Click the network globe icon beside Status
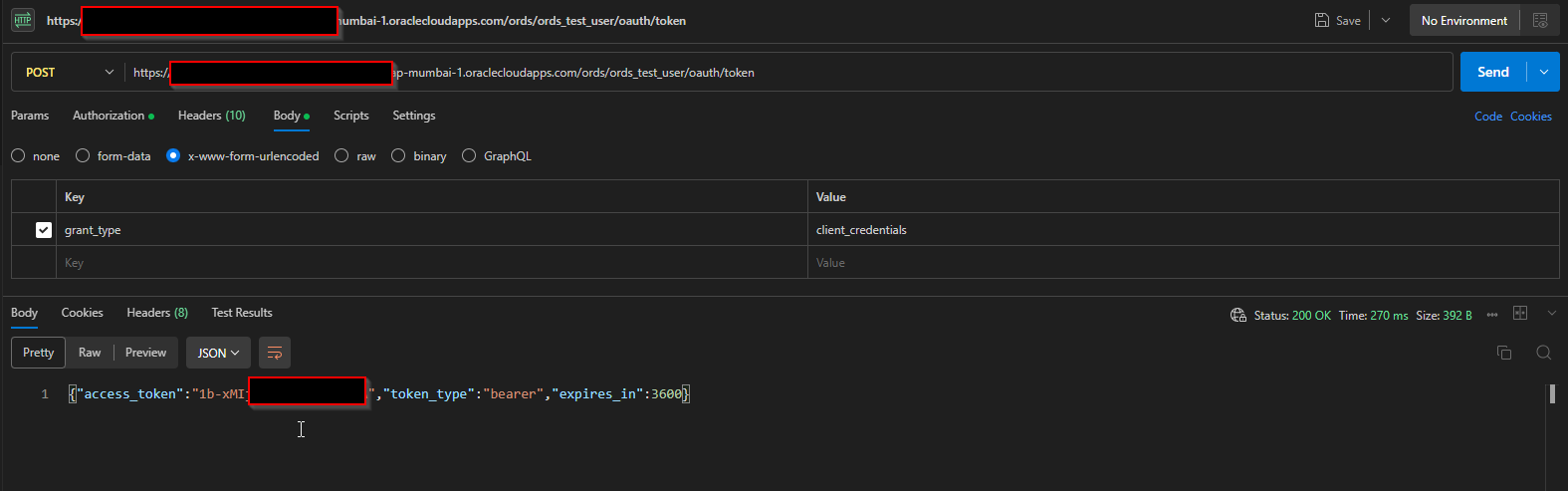The width and height of the screenshot is (1568, 491). coord(1238,315)
